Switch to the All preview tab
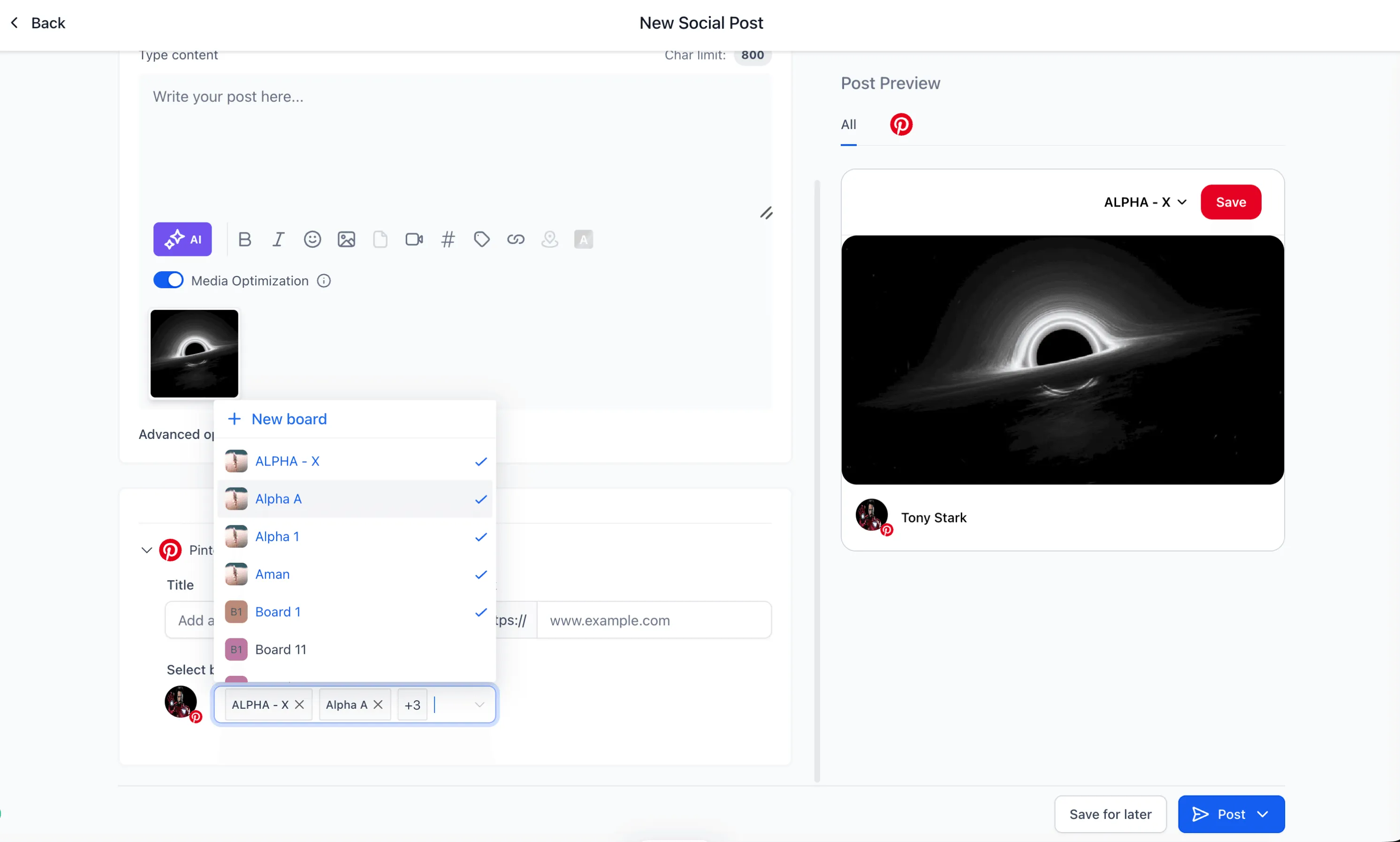The width and height of the screenshot is (1400, 842). 848,124
